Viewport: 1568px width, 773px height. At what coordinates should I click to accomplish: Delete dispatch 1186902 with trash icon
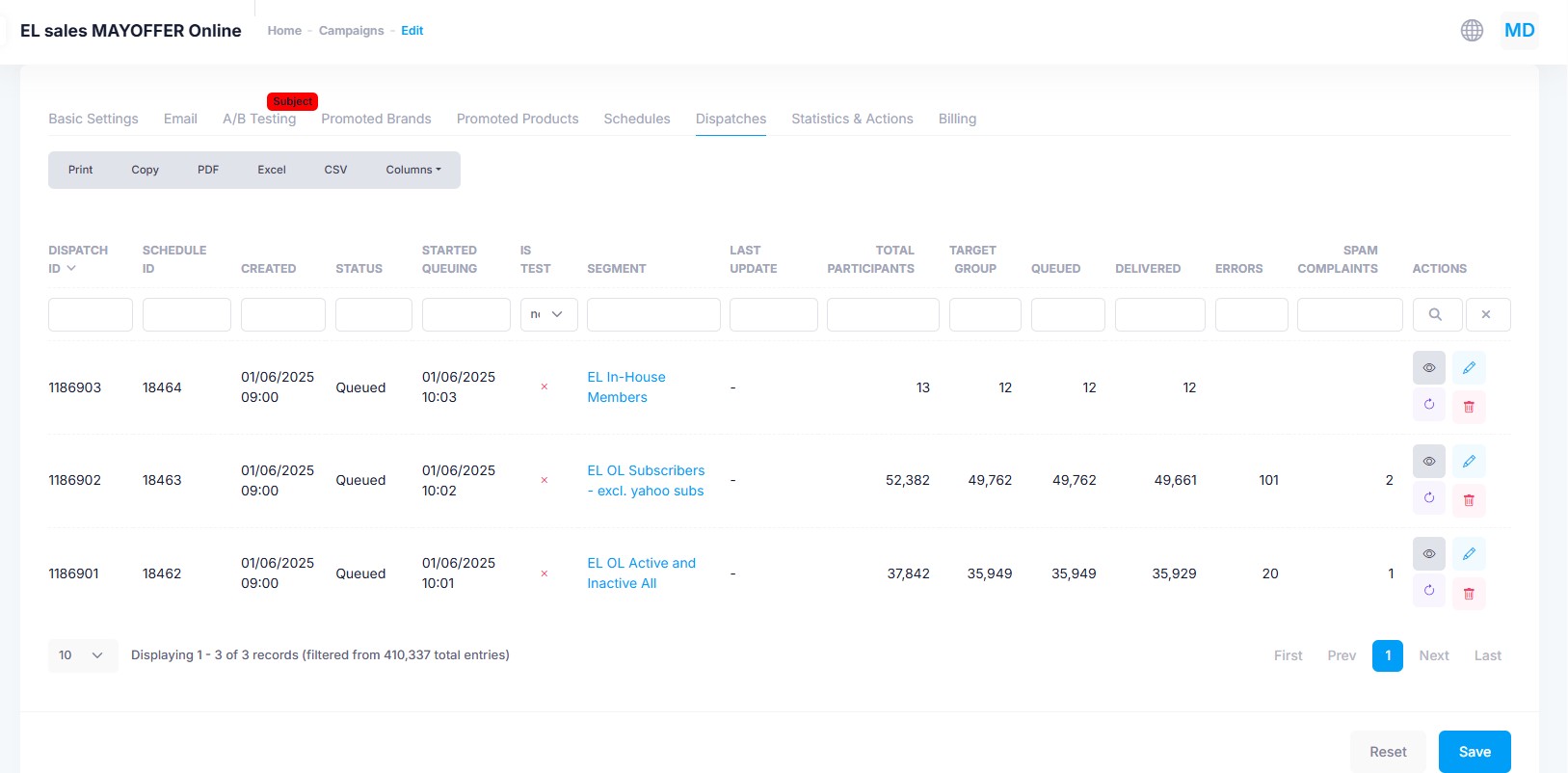1469,500
